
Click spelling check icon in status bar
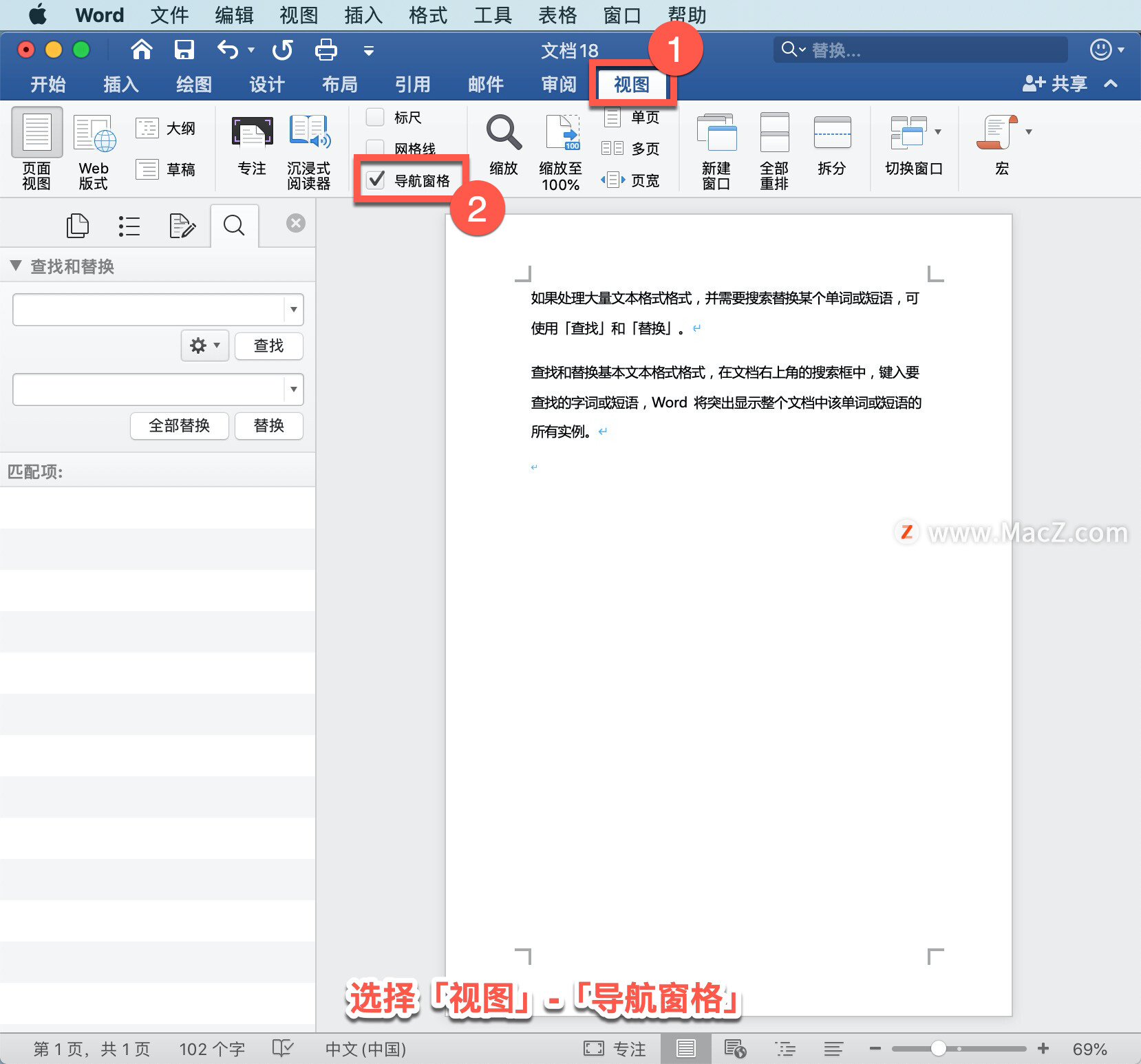pyautogui.click(x=282, y=1048)
